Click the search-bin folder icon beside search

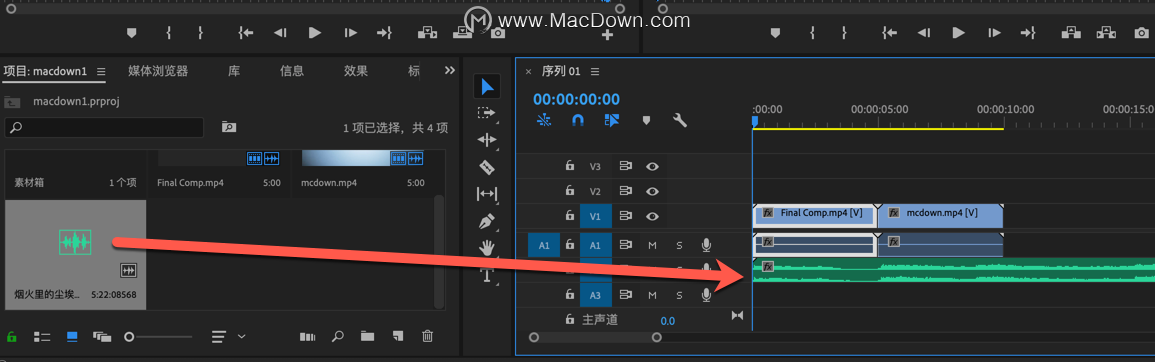229,127
